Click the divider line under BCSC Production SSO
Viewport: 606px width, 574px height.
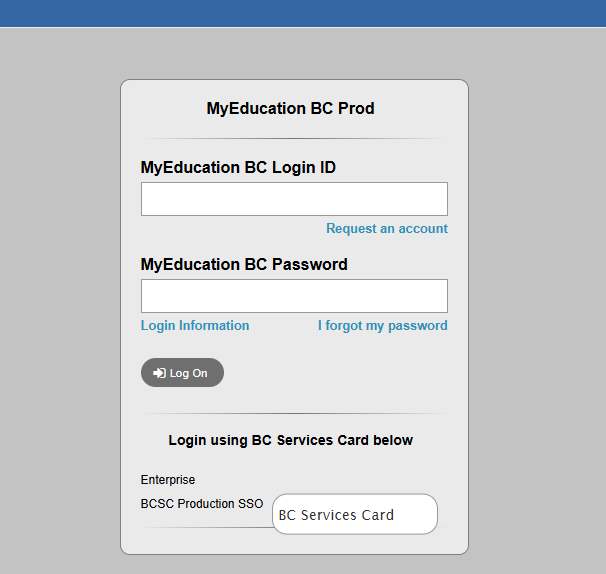(200, 527)
